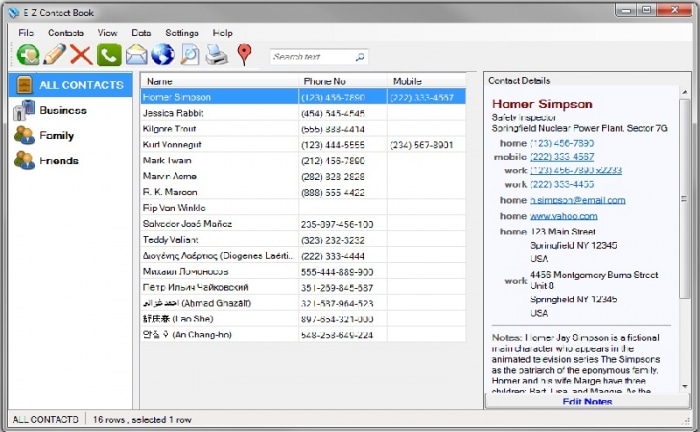Open the View menu
This screenshot has height=432, width=700.
click(107, 33)
